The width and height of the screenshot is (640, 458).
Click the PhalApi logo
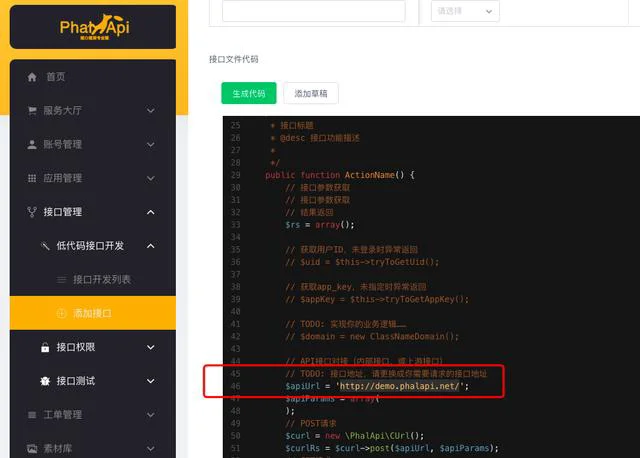click(95, 27)
